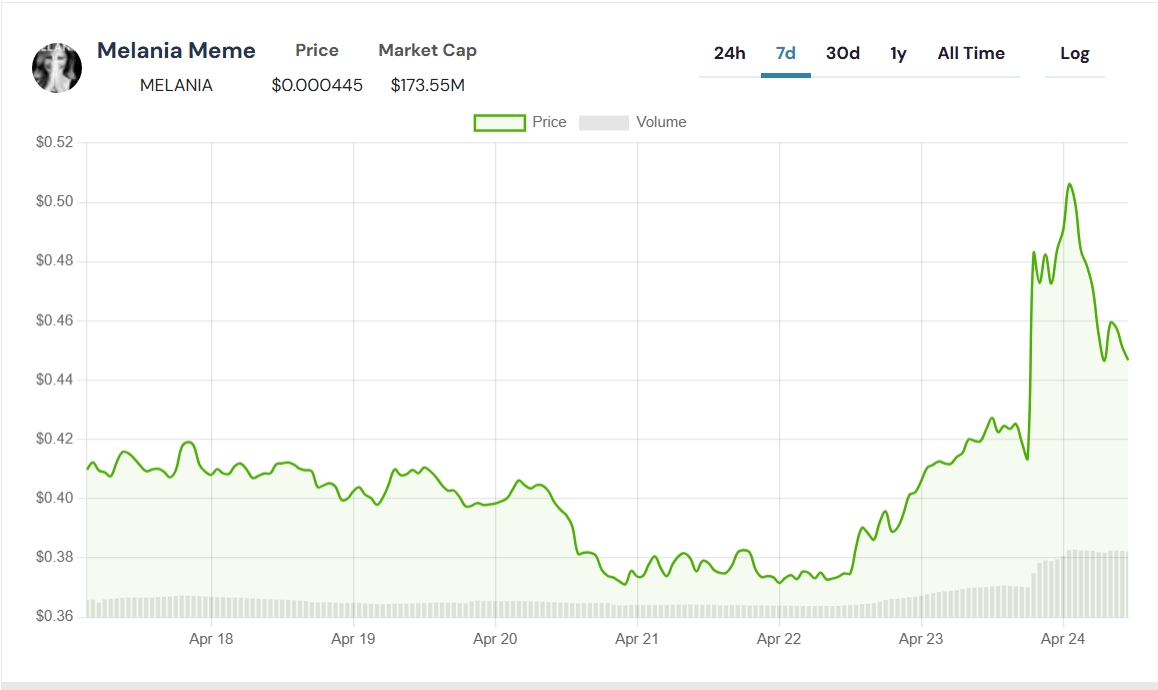The width and height of the screenshot is (1158, 690).
Task: Click the Apr 24 x-axis label
Action: pyautogui.click(x=1063, y=639)
